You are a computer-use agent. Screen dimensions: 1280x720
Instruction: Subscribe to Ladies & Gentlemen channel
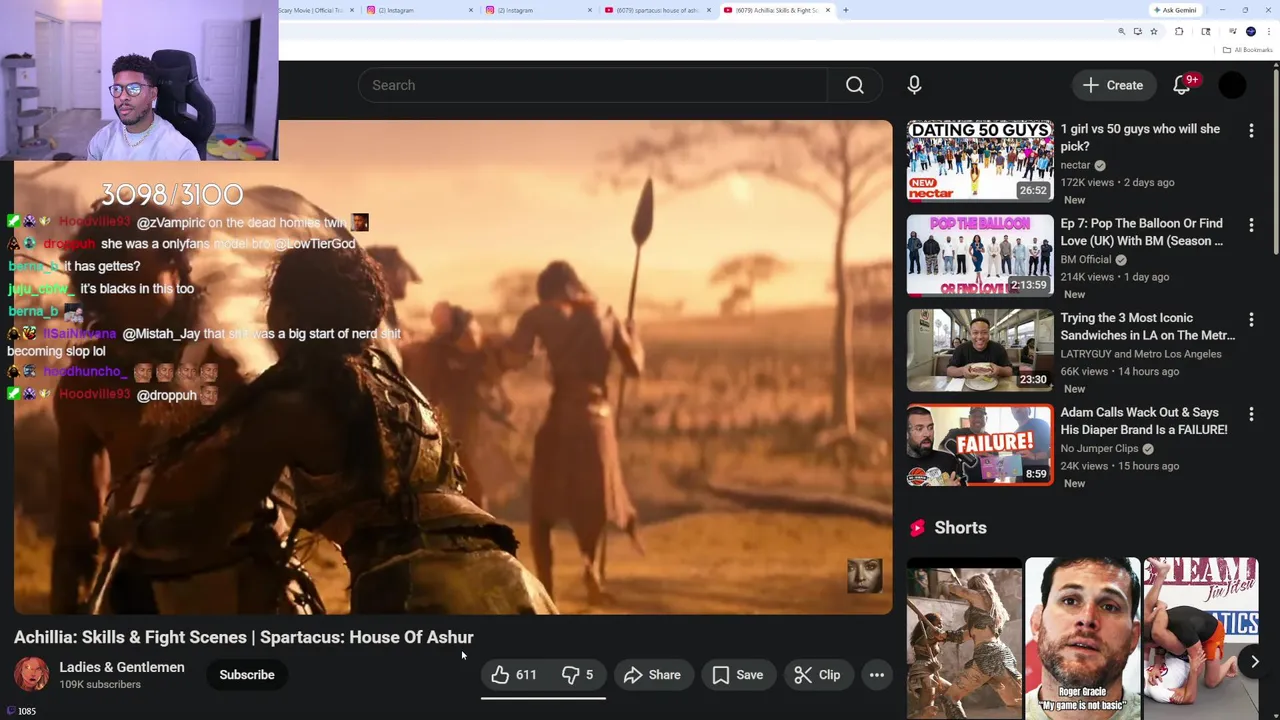pos(247,675)
